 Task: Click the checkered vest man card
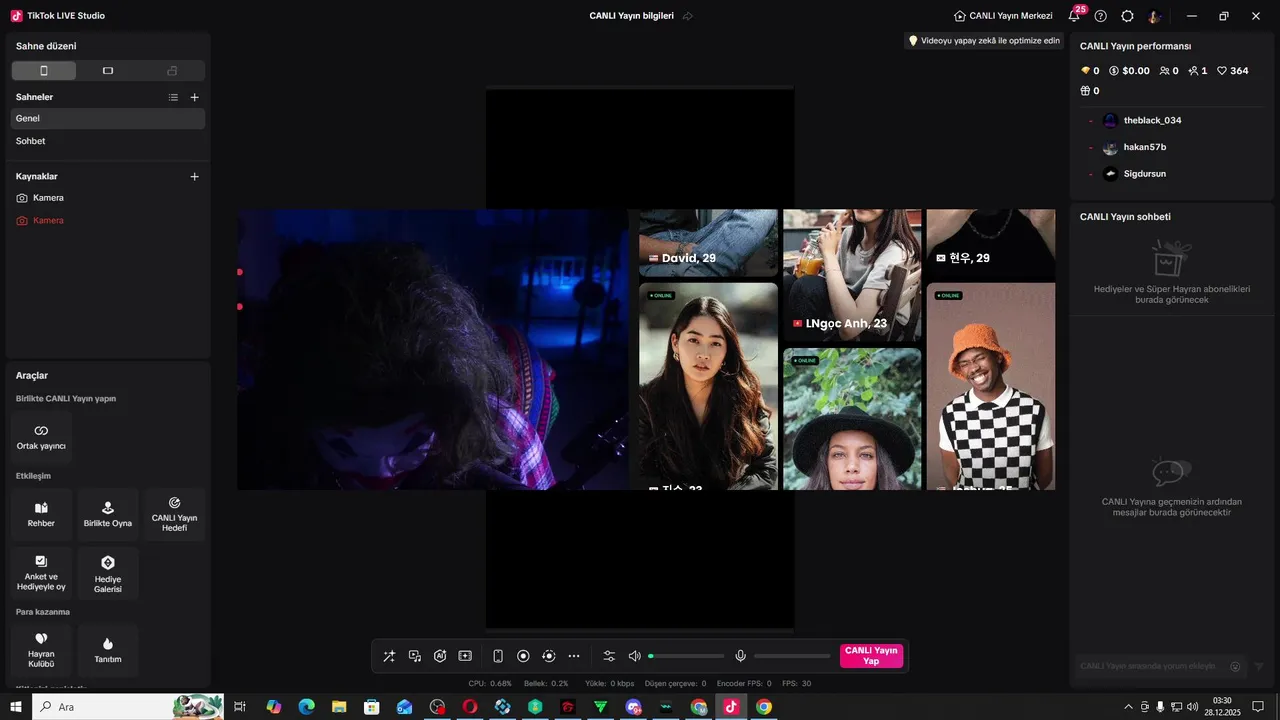click(x=990, y=386)
